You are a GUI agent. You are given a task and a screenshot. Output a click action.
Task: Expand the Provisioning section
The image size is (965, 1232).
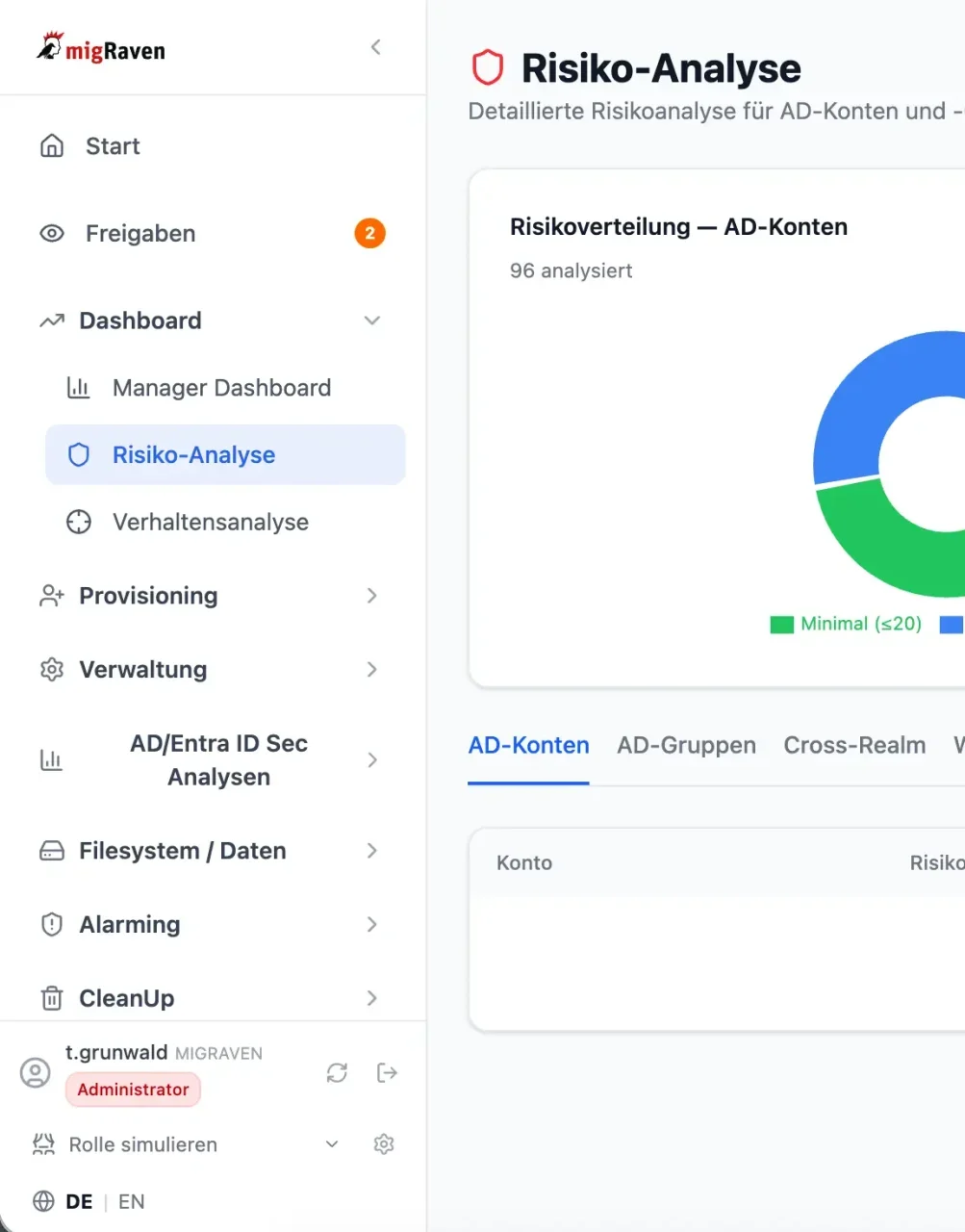click(371, 596)
